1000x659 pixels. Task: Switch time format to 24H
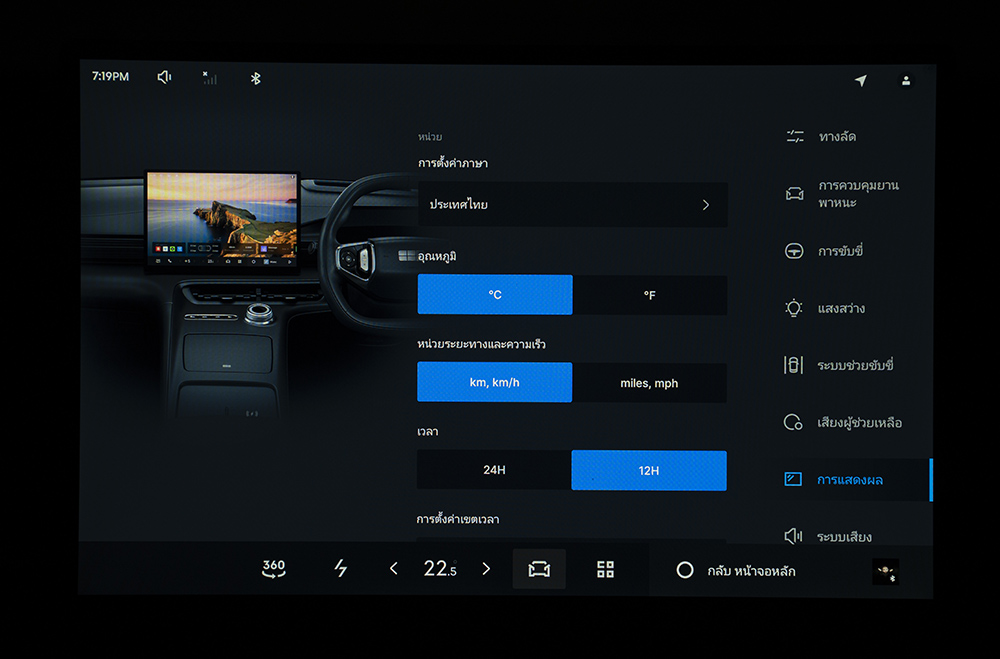tap(494, 470)
